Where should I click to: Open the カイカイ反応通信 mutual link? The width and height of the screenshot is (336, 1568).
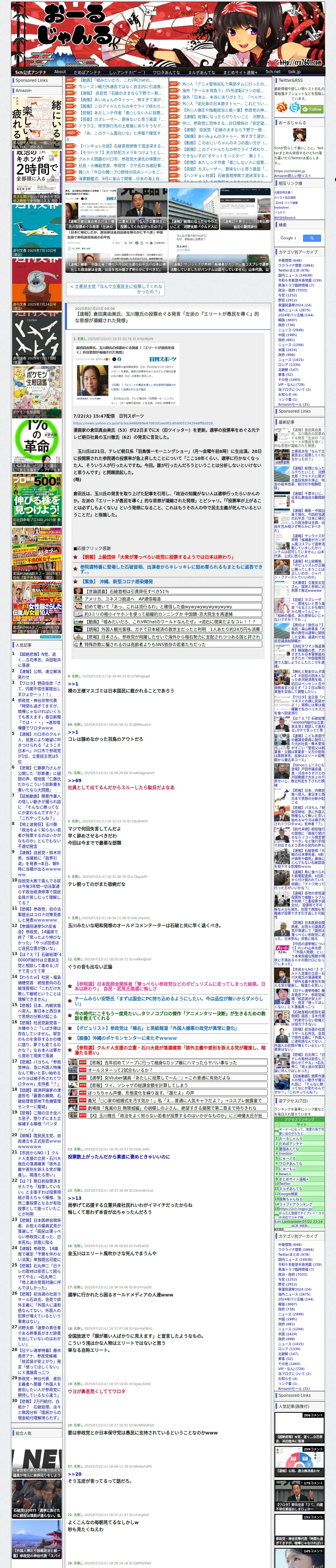[x=285, y=197]
